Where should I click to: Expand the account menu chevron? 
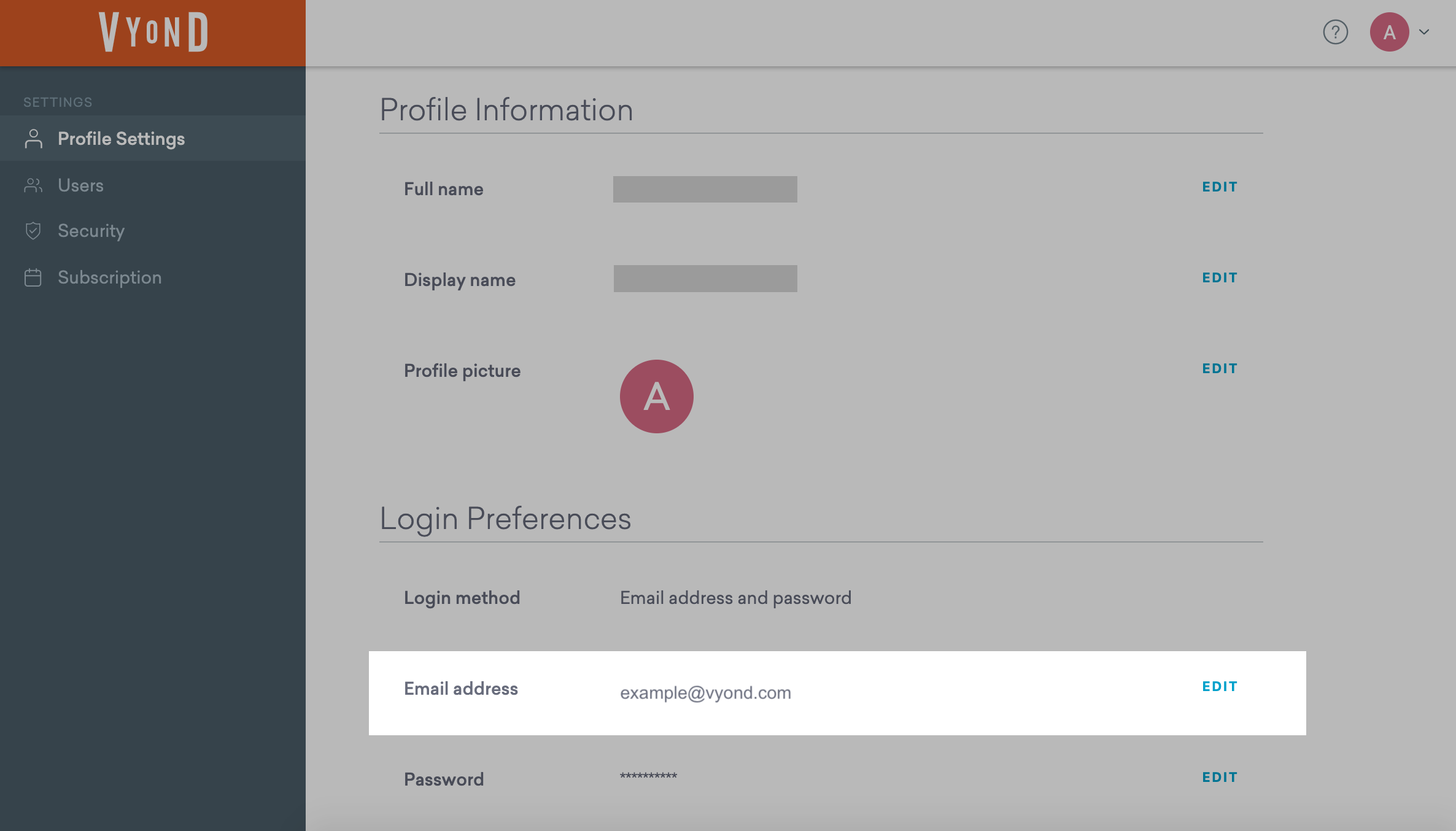tap(1424, 32)
